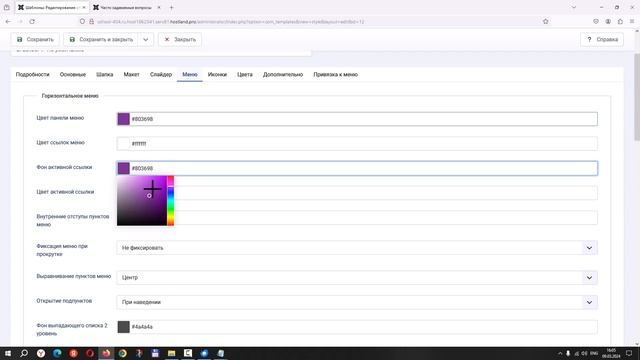The width and height of the screenshot is (640, 360).
Task: Close the first browser tab
Action: pos(84,7)
